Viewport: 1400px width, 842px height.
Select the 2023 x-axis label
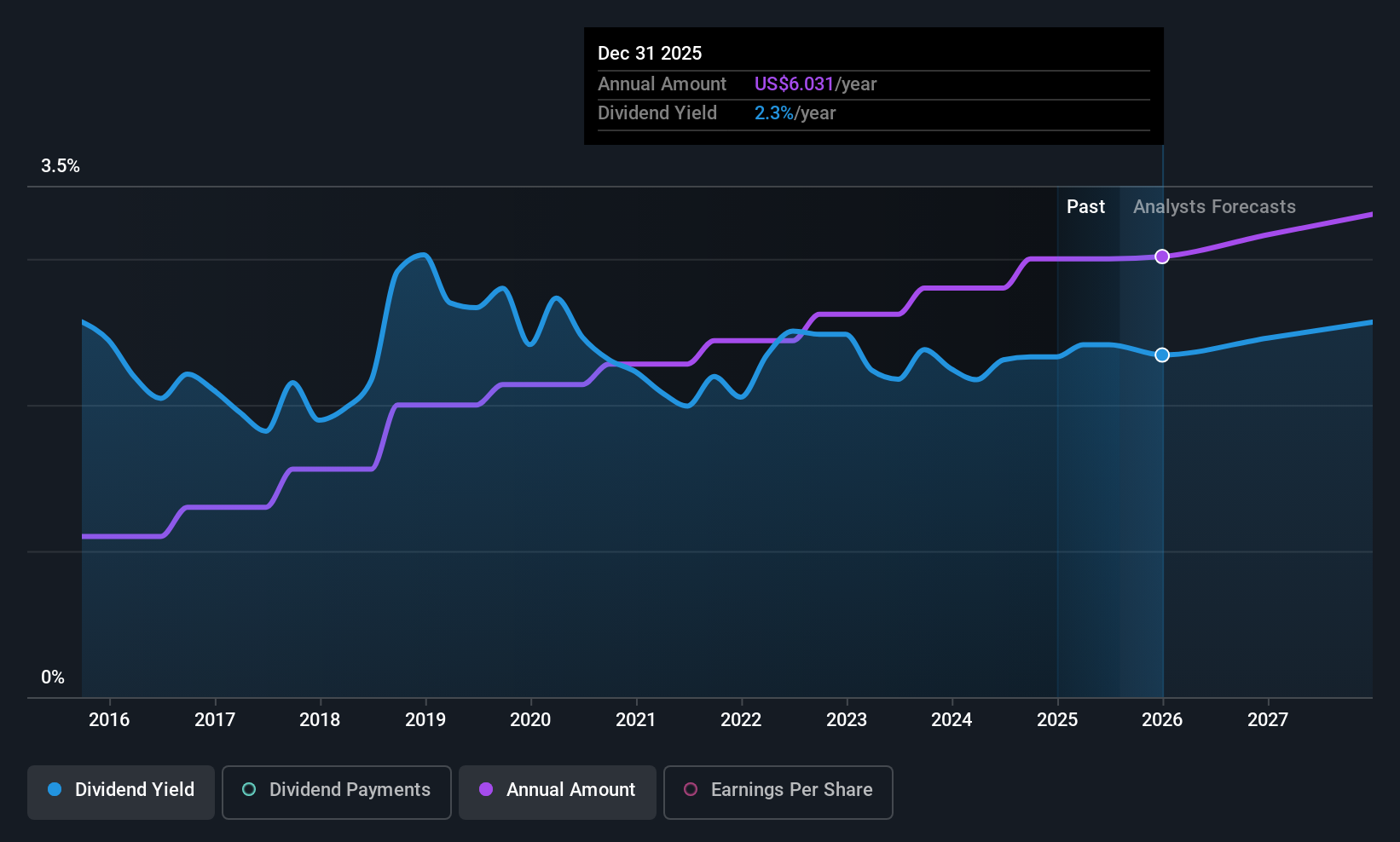pos(847,719)
